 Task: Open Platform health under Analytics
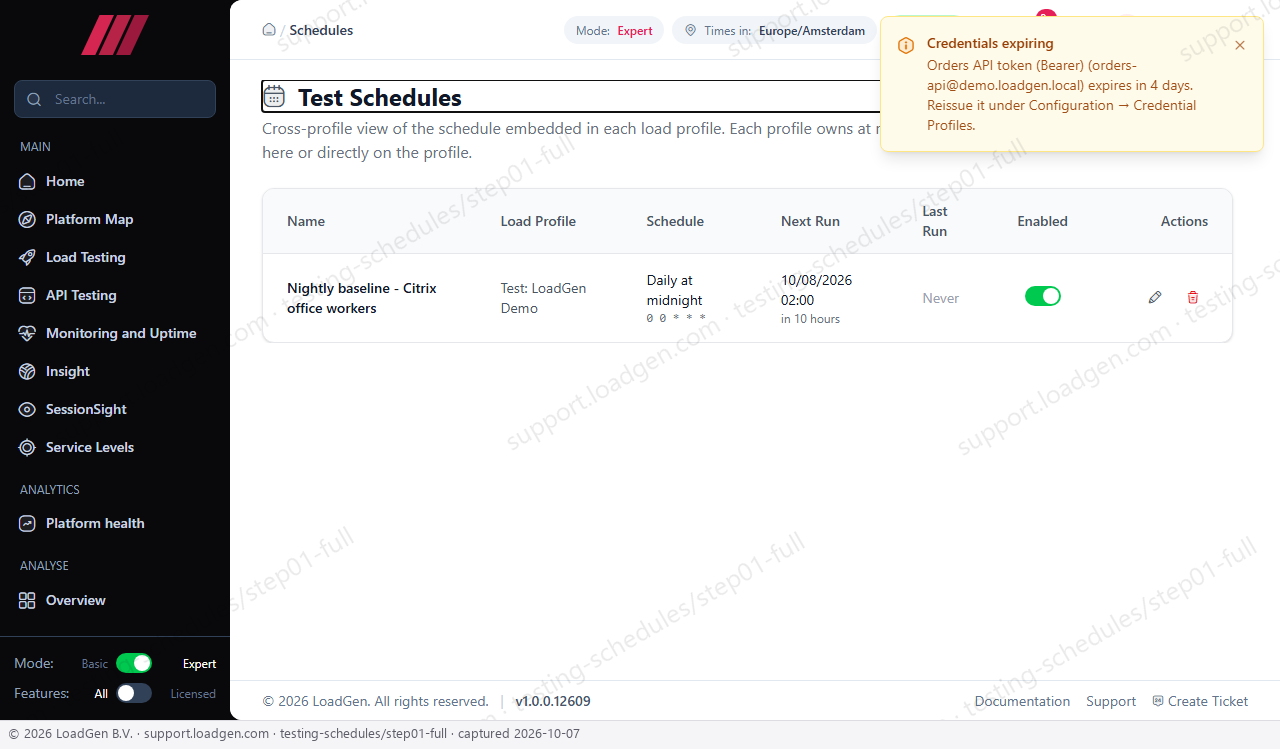pos(115,523)
